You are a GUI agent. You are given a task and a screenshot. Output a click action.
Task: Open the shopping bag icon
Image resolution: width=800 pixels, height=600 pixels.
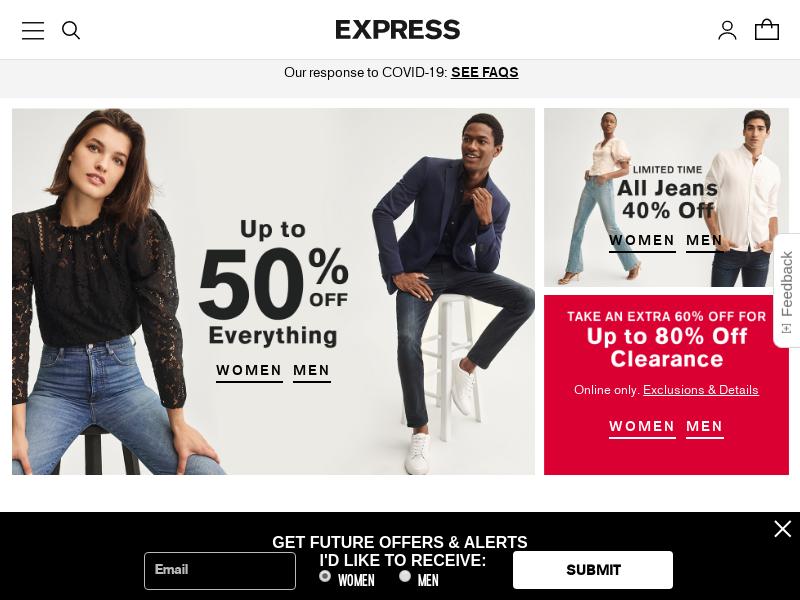[767, 30]
